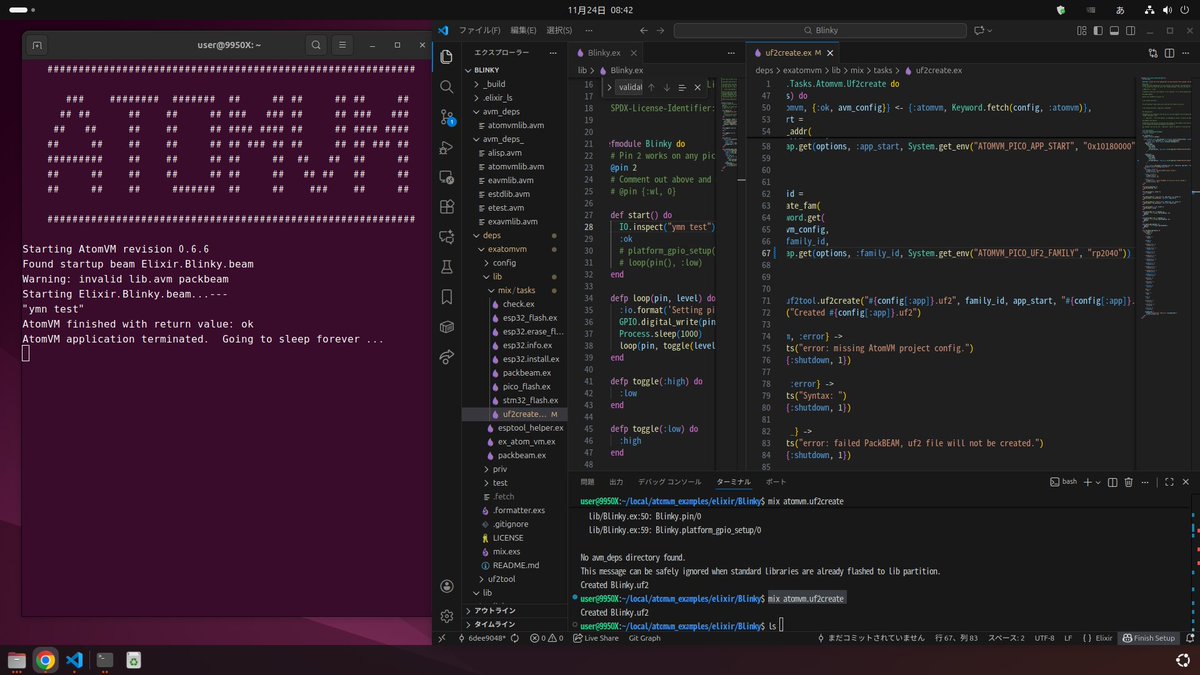Open Git Graph from the status bar
The height and width of the screenshot is (675, 1200).
tap(644, 638)
